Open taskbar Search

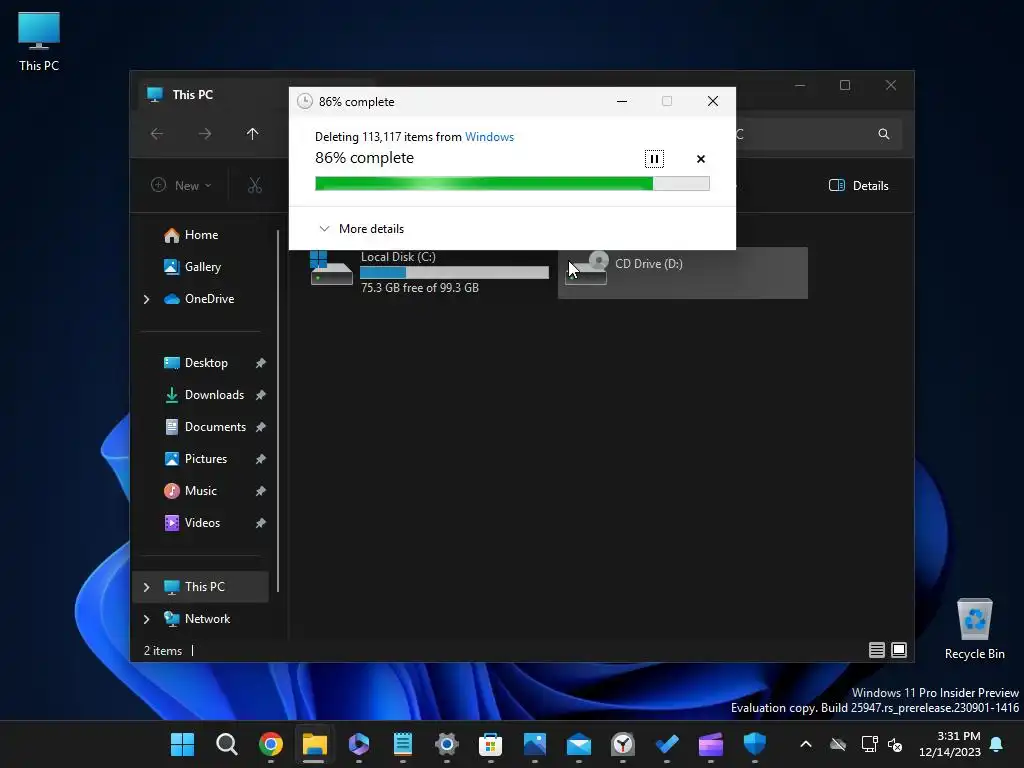point(227,744)
